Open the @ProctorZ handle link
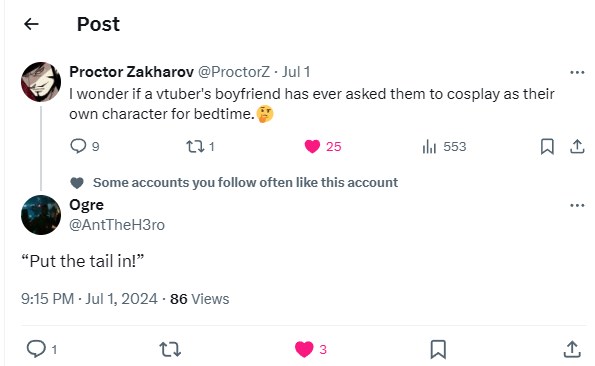Screen dimensions: 595x366 coord(234,72)
